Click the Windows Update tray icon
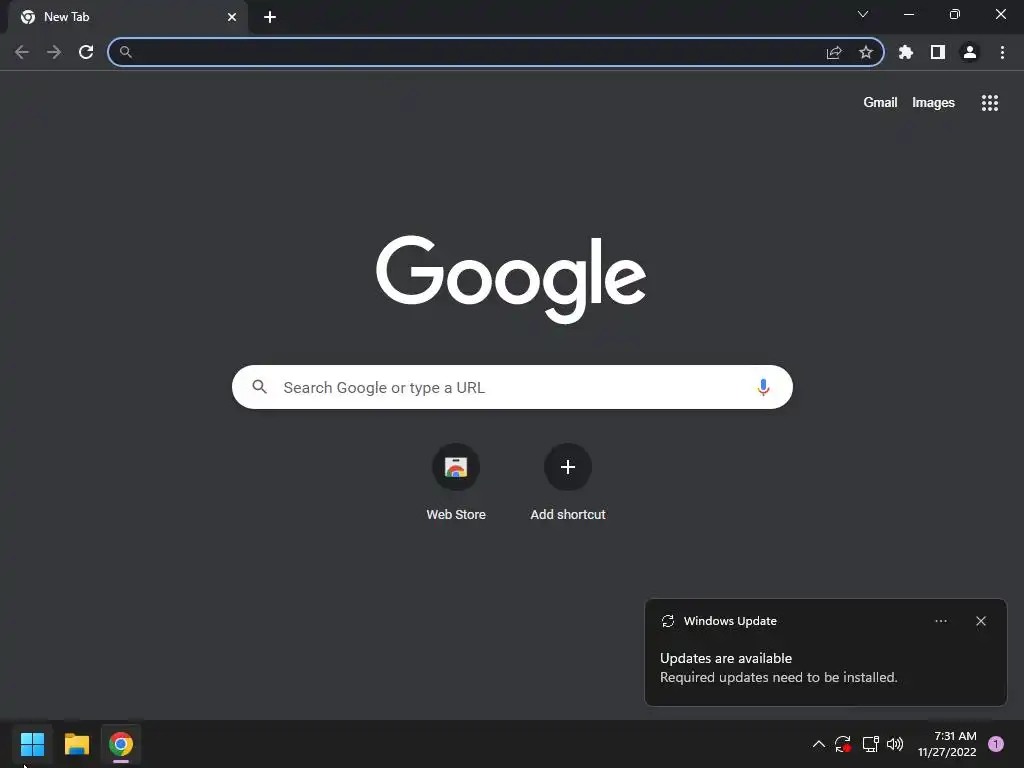 click(842, 744)
